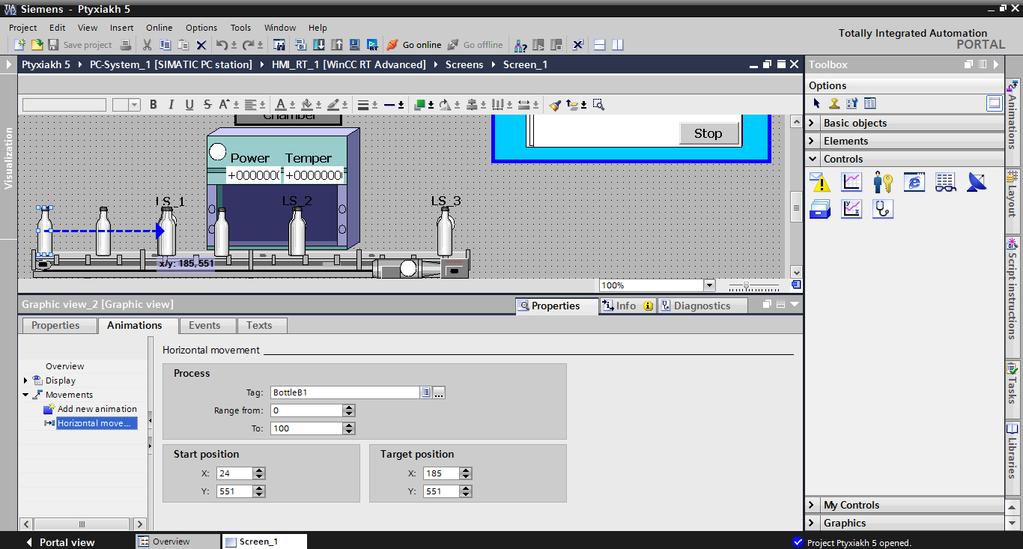Image resolution: width=1023 pixels, height=549 pixels.
Task: Switch to the Texts tab
Action: [x=259, y=325]
